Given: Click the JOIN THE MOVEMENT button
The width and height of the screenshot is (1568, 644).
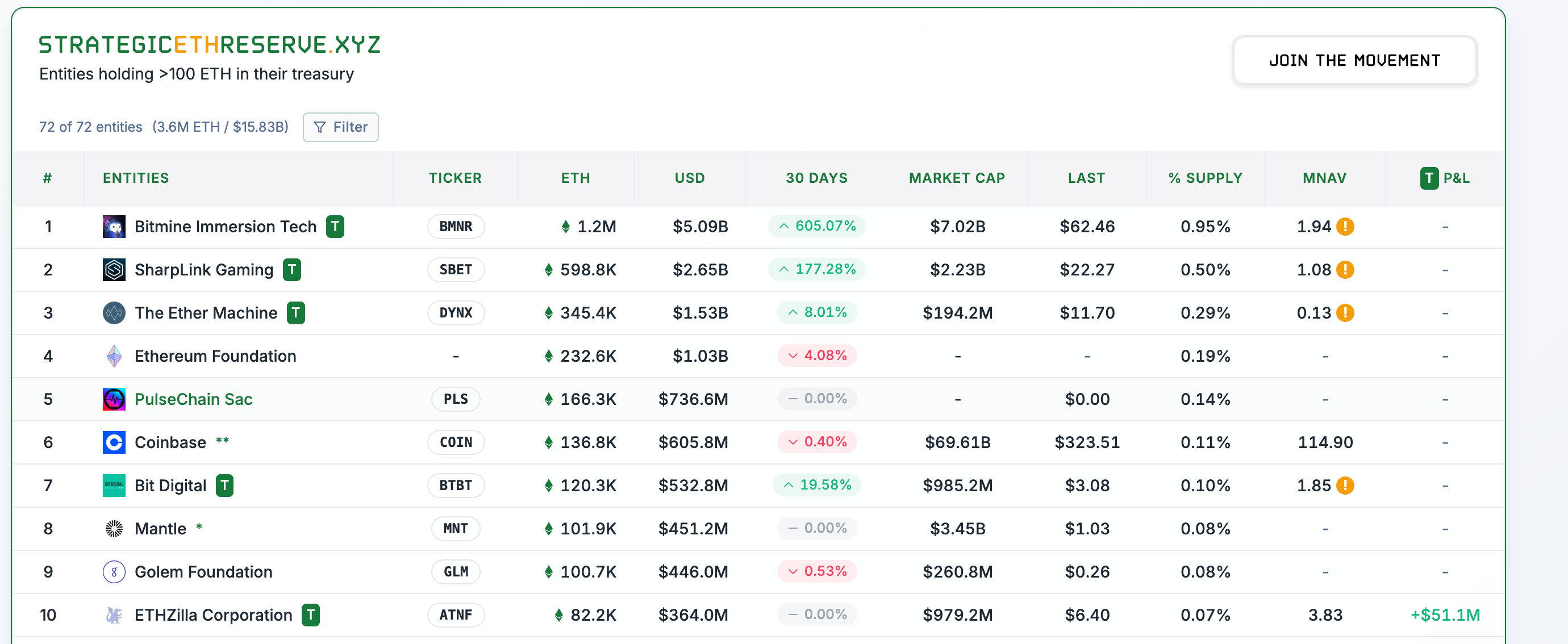Looking at the screenshot, I should click(x=1354, y=60).
